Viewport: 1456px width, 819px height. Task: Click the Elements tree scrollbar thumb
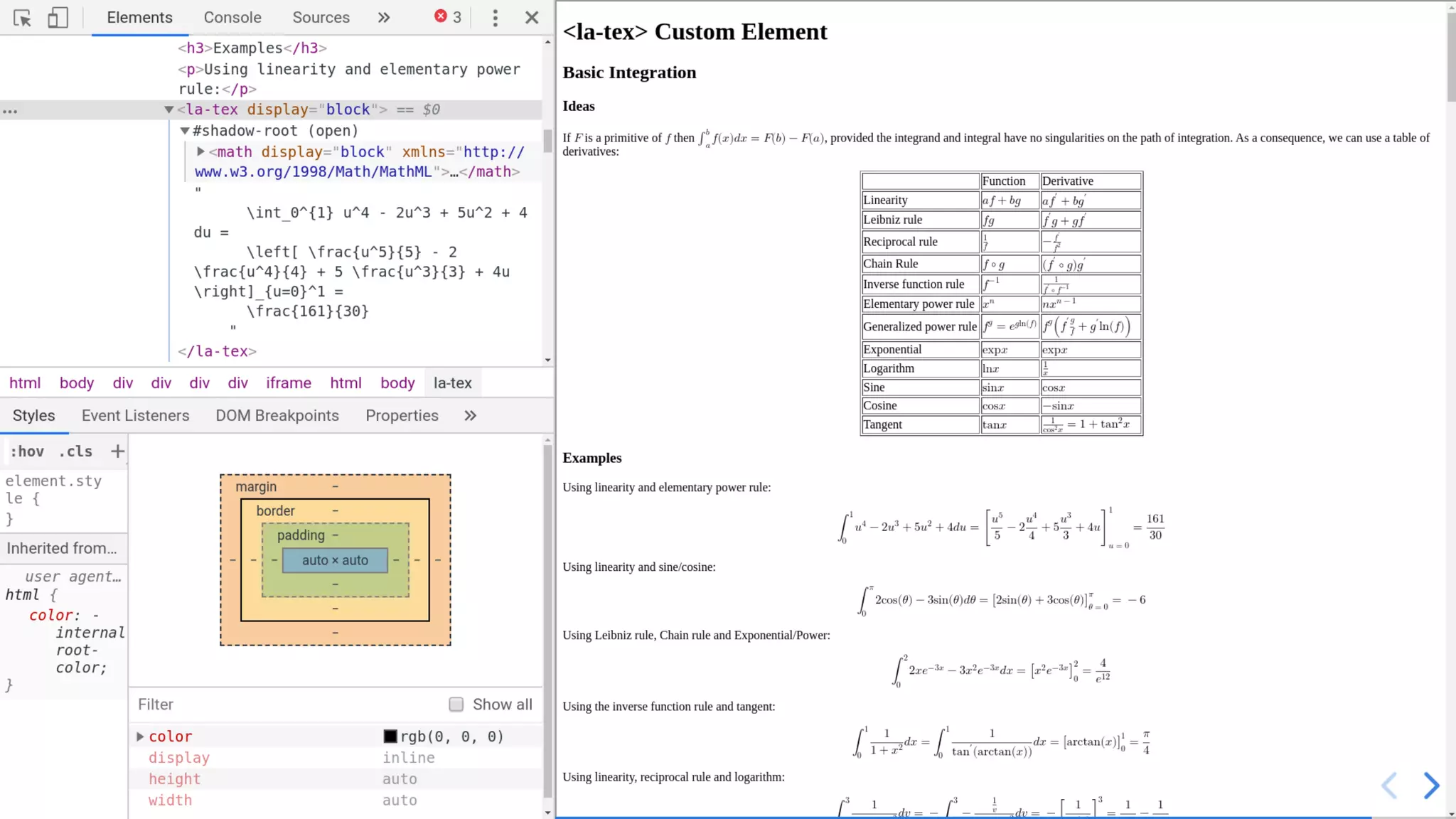pos(547,141)
